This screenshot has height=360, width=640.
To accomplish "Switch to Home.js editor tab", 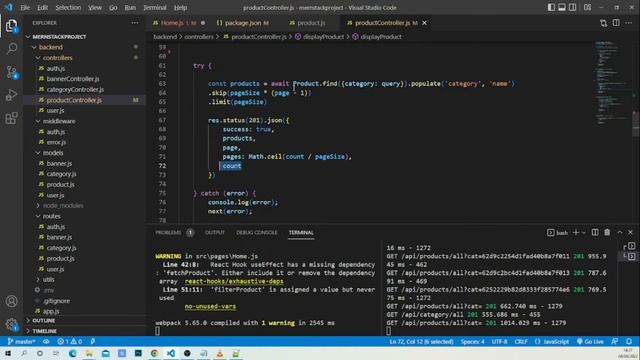I will (x=178, y=23).
